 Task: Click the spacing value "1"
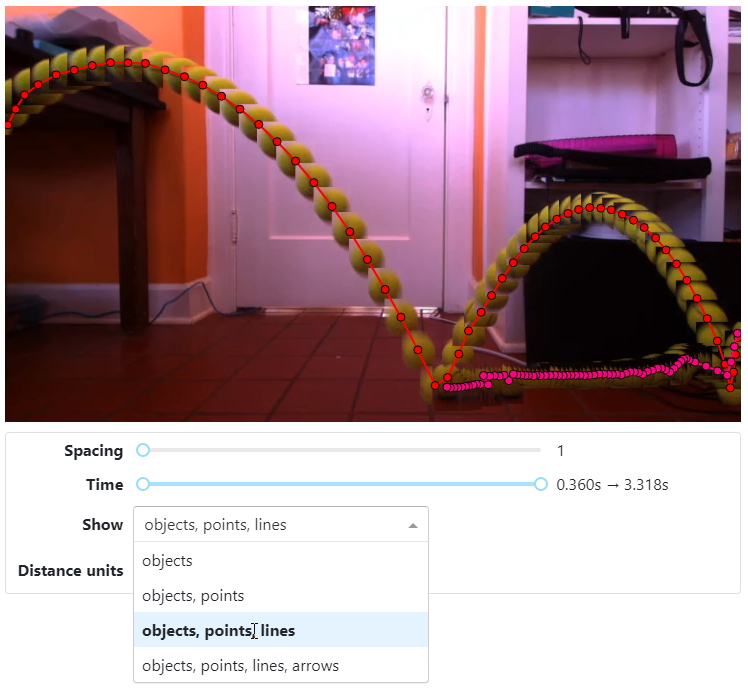point(561,451)
